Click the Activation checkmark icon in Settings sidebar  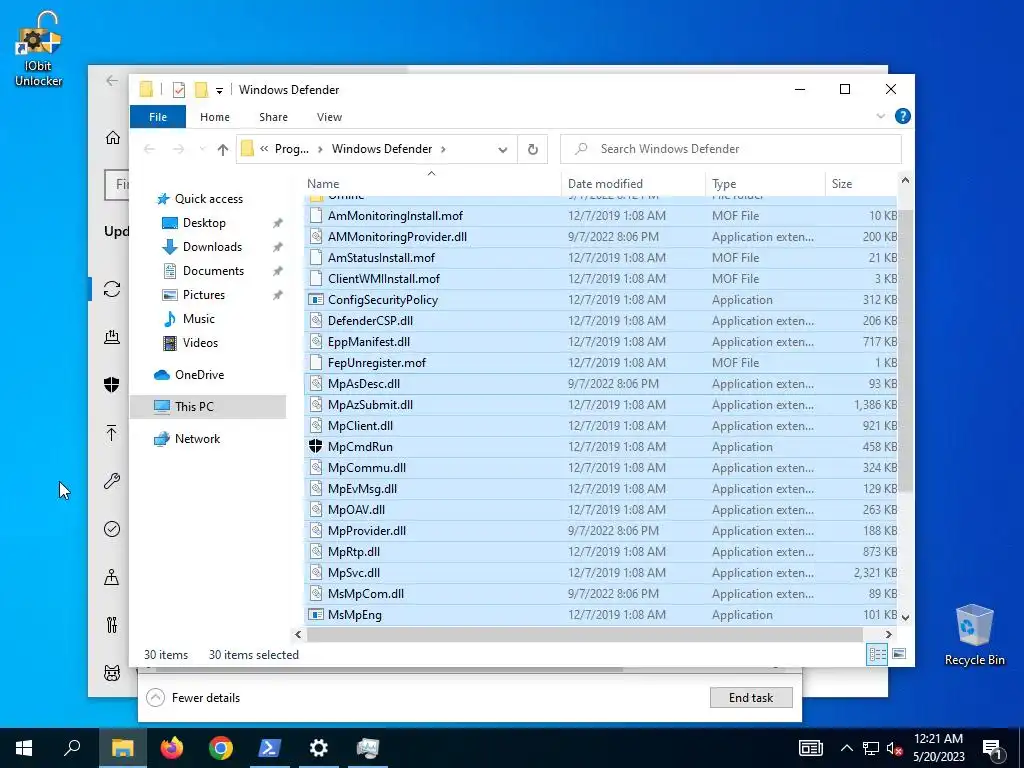[x=112, y=529]
